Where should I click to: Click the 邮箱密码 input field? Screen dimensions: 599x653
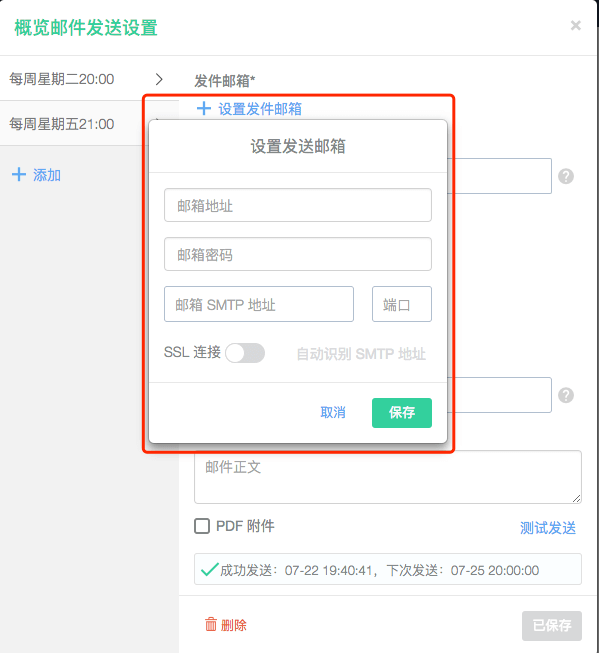click(298, 254)
